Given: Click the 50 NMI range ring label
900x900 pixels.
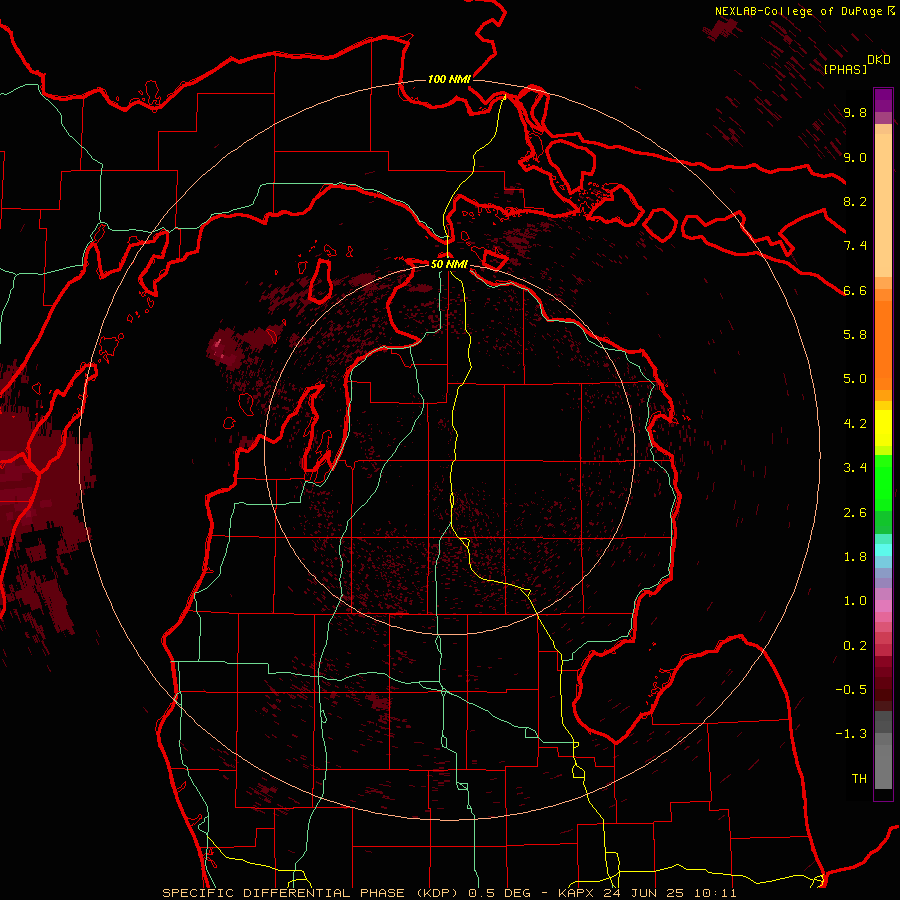Looking at the screenshot, I should point(449,264).
